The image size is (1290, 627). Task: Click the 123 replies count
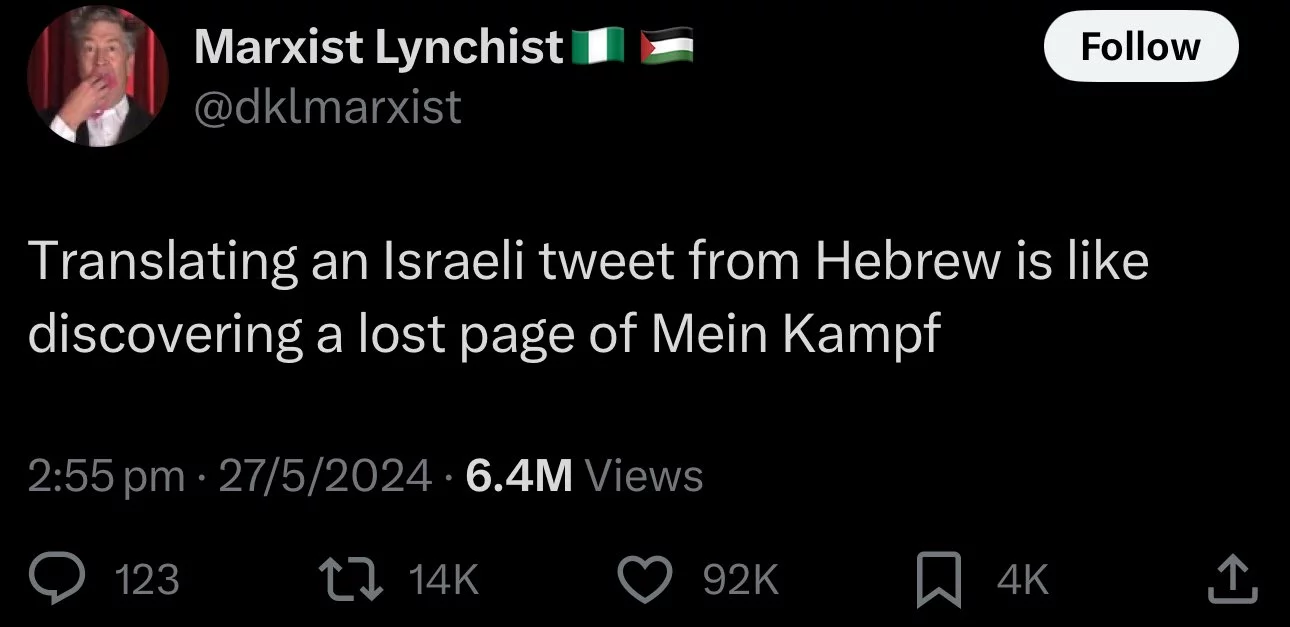pos(148,580)
